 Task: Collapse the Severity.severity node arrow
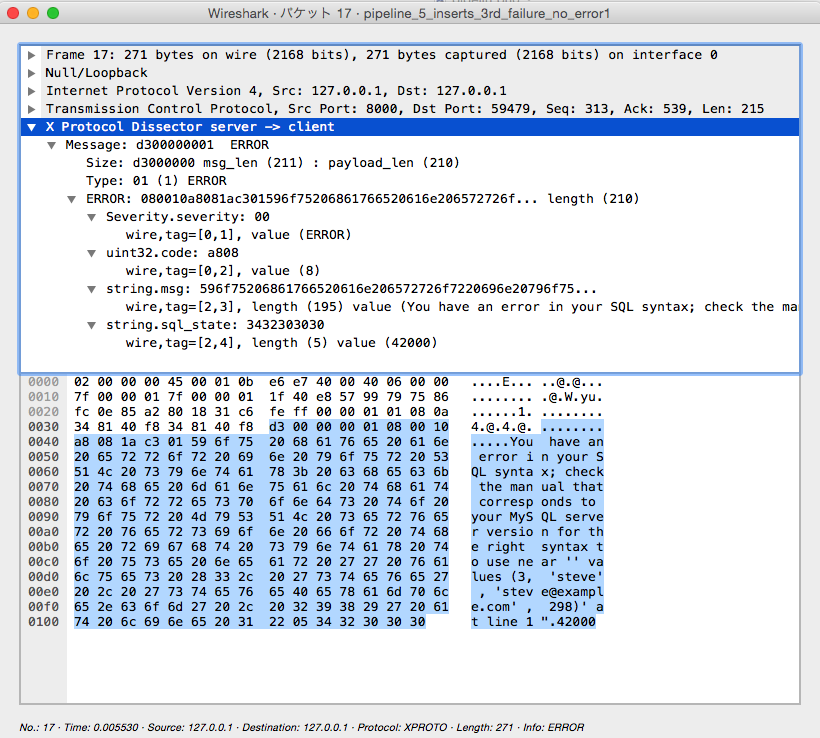(x=92, y=217)
